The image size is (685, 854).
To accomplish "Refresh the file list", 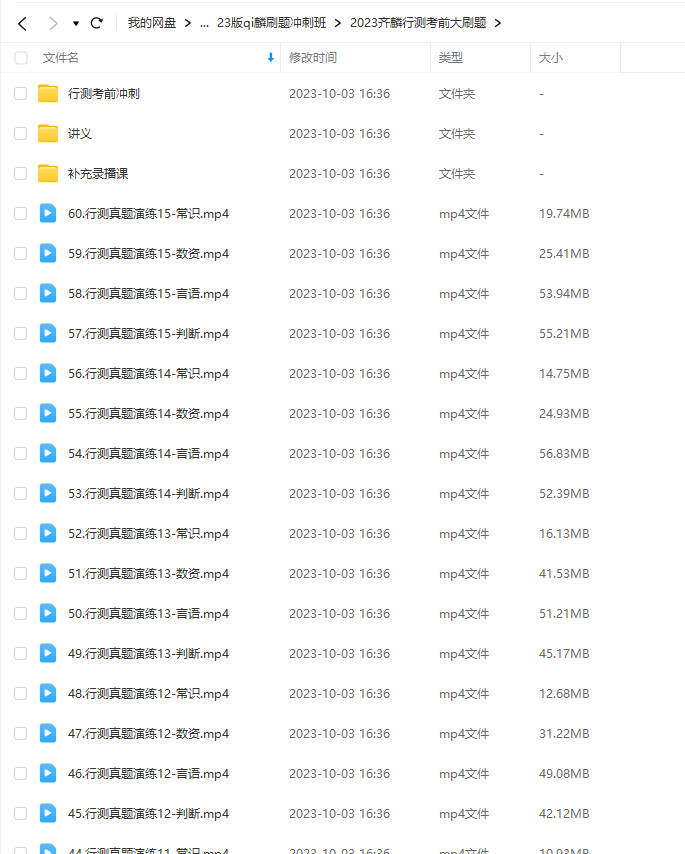I will pos(97,23).
